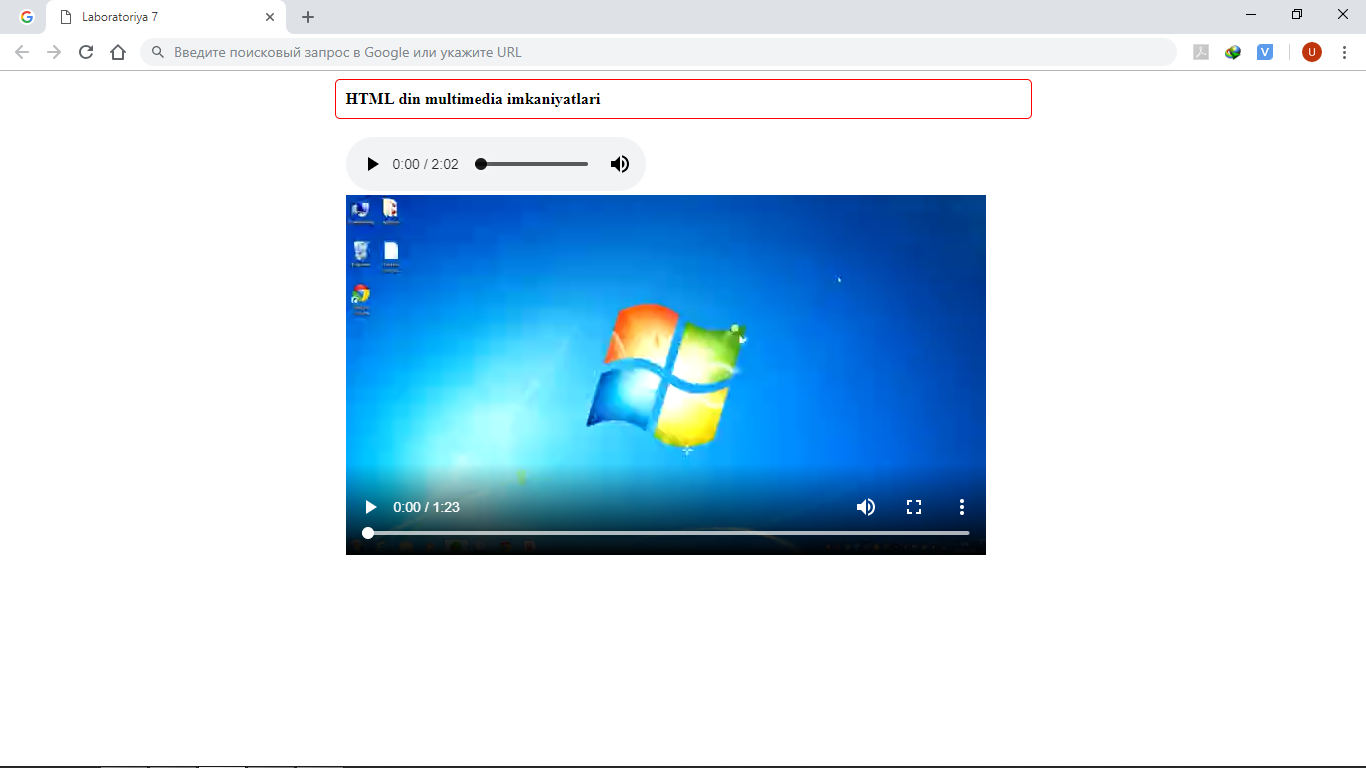The width and height of the screenshot is (1366, 768).
Task: Switch to the Google pinned tab
Action: pyautogui.click(x=27, y=17)
